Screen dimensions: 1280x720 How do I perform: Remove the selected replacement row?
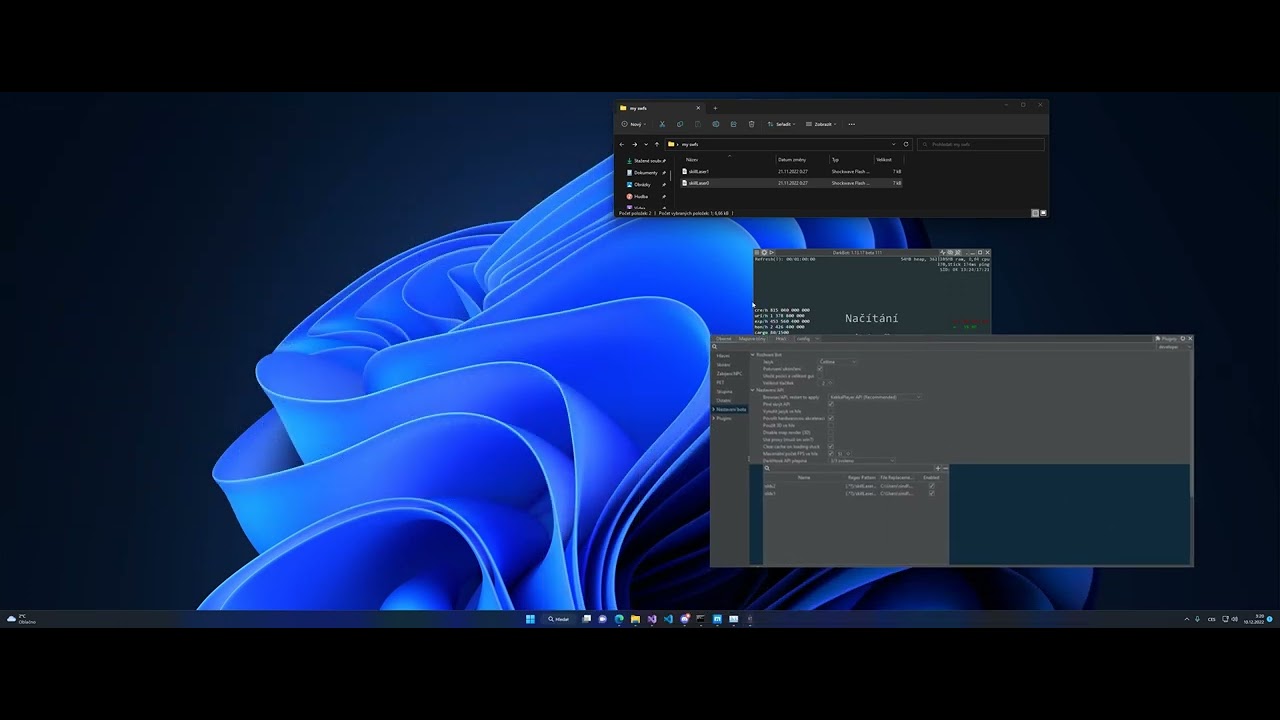pos(945,468)
